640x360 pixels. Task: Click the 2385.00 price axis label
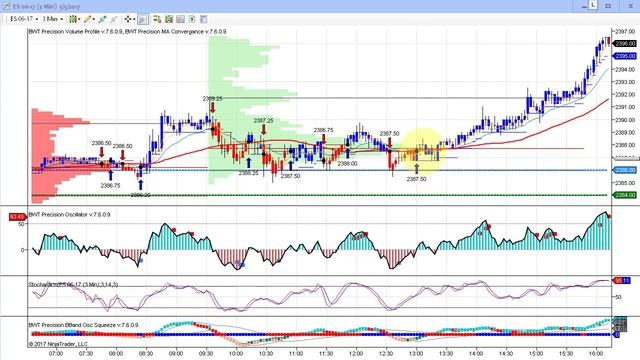click(625, 182)
